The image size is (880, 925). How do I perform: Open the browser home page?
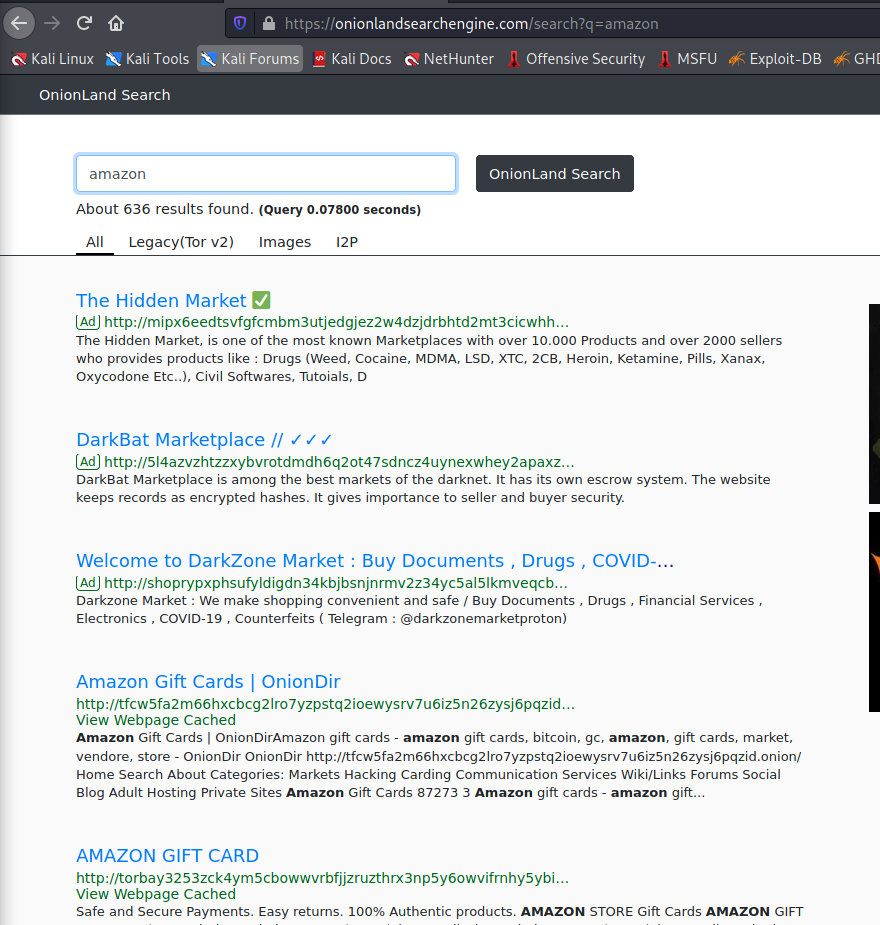116,23
